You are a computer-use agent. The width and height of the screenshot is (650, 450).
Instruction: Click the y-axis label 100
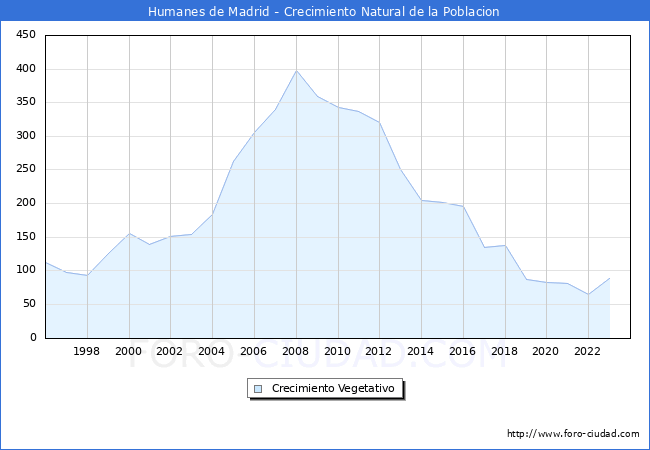click(26, 270)
